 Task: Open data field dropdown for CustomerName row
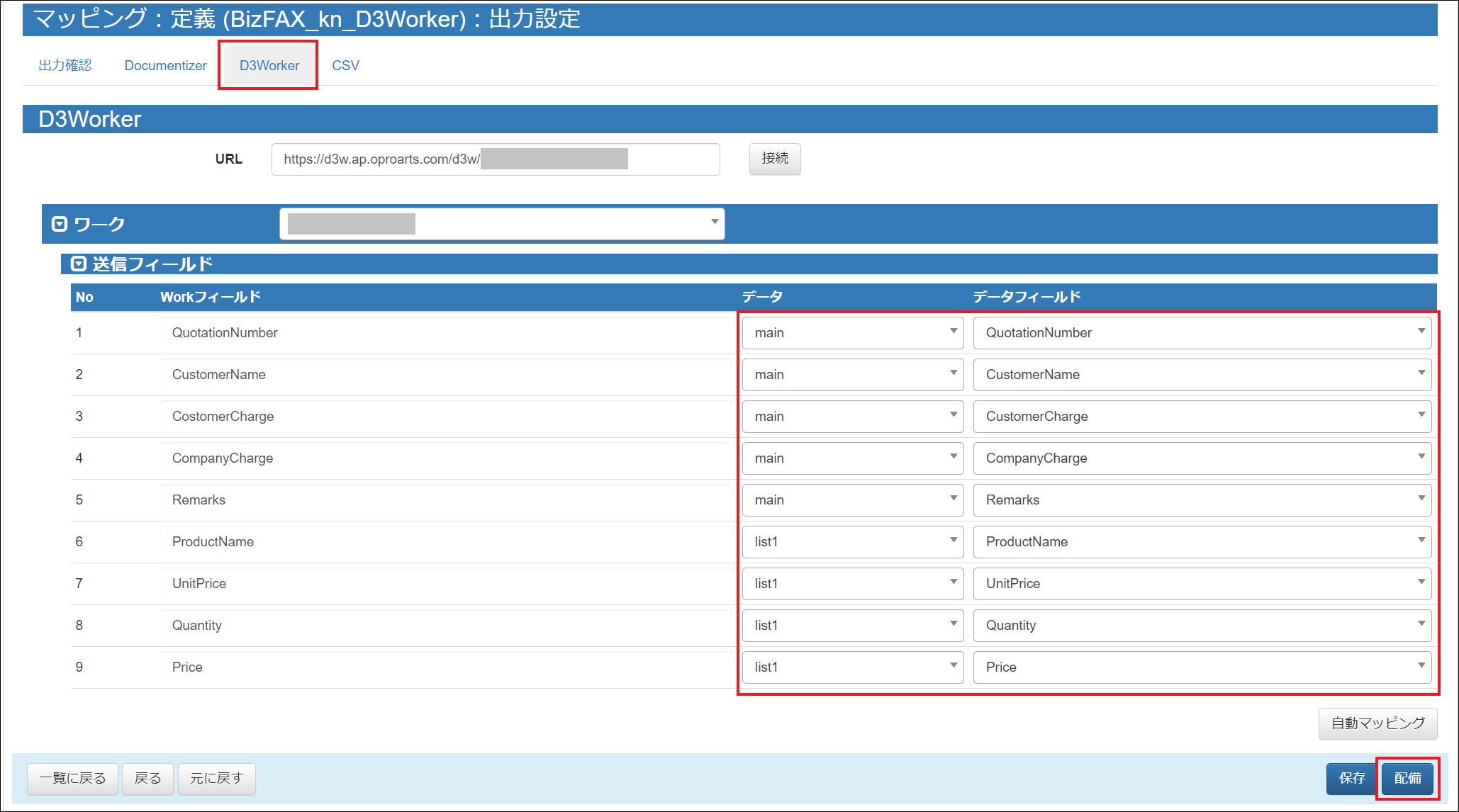pos(1202,374)
